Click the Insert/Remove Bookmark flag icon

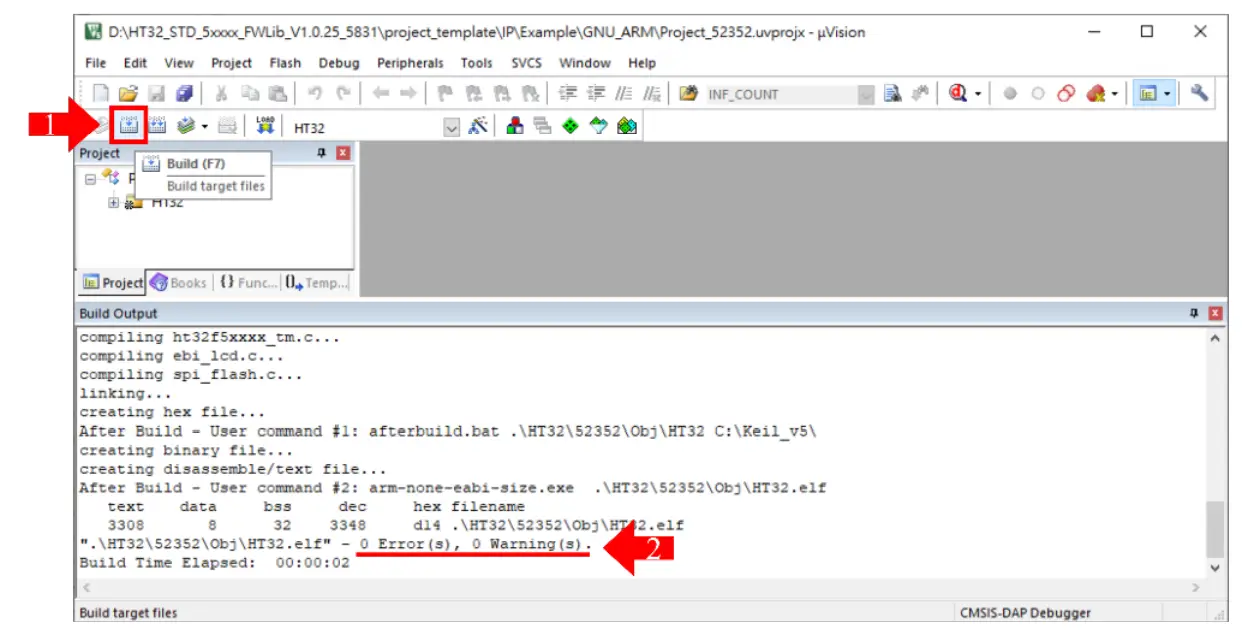445,94
